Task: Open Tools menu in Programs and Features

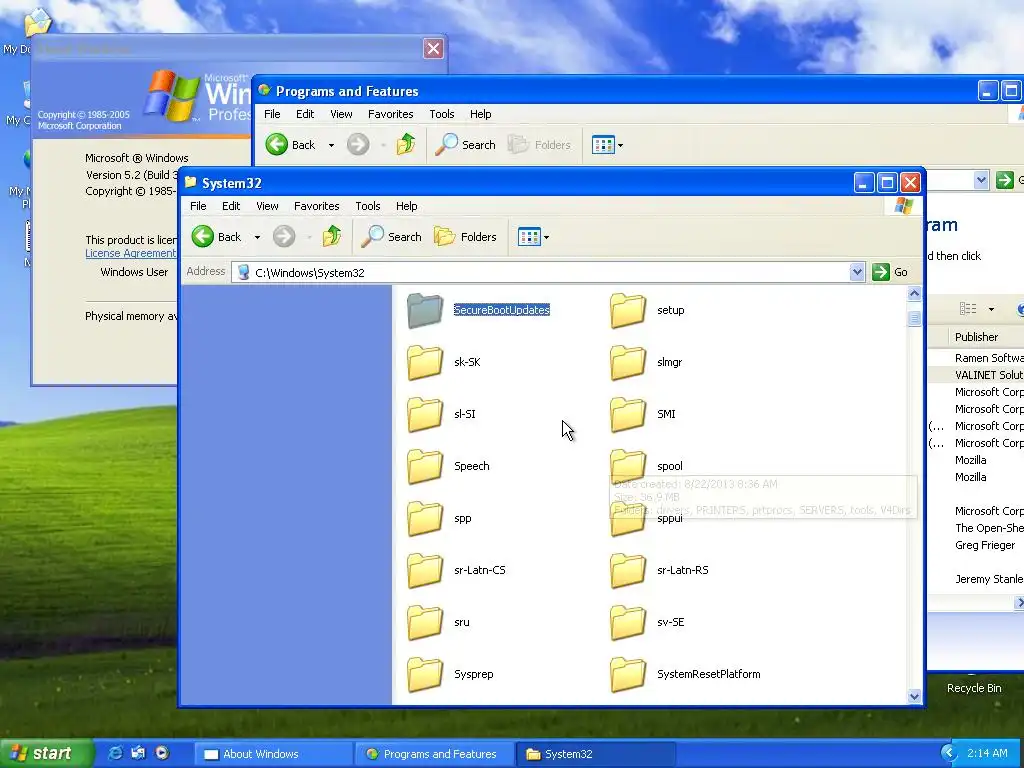Action: point(441,114)
